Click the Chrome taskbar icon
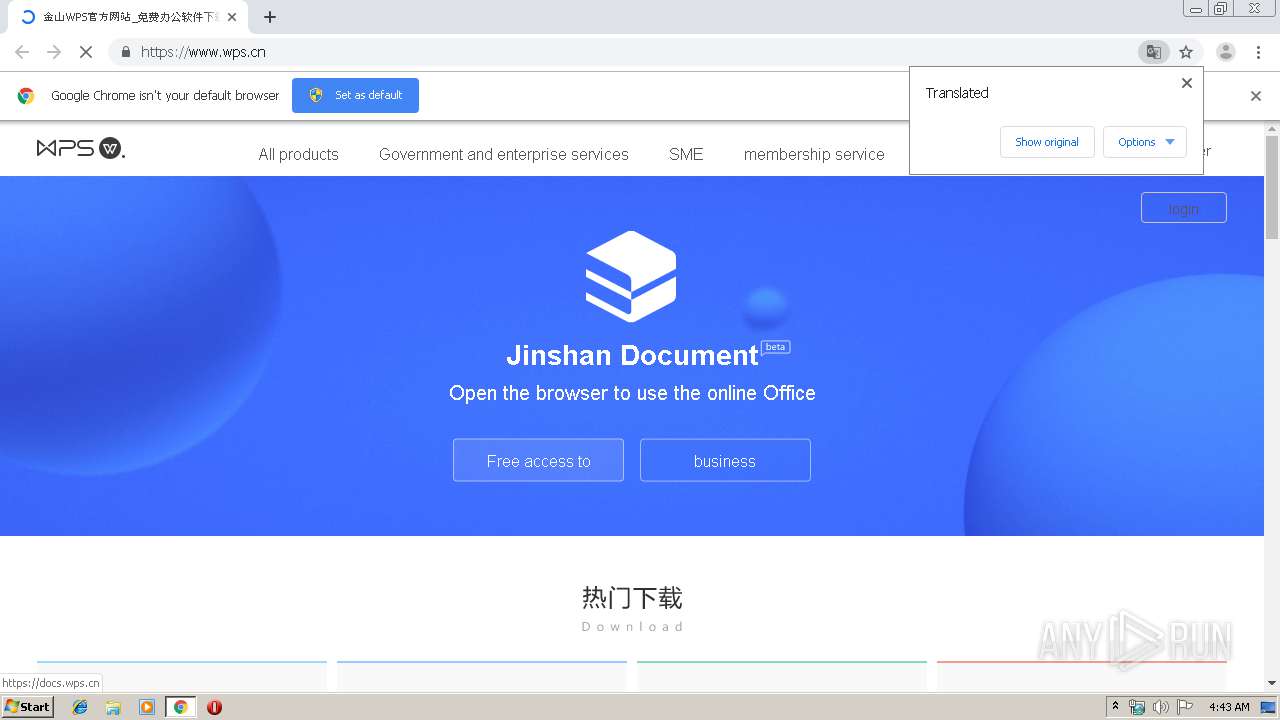1280x720 pixels. click(x=181, y=707)
